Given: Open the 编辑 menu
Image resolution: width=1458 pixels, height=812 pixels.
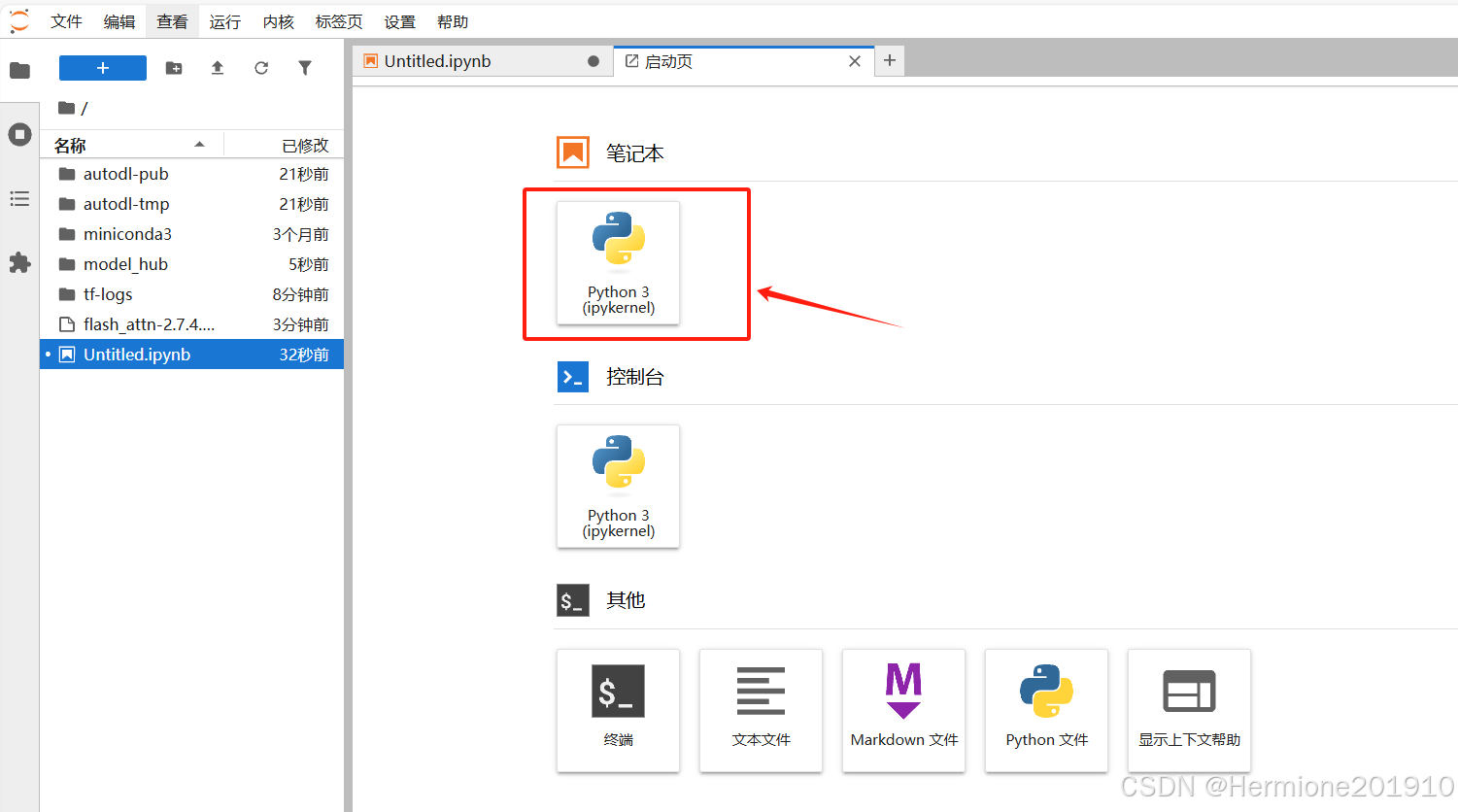Looking at the screenshot, I should click(x=119, y=21).
